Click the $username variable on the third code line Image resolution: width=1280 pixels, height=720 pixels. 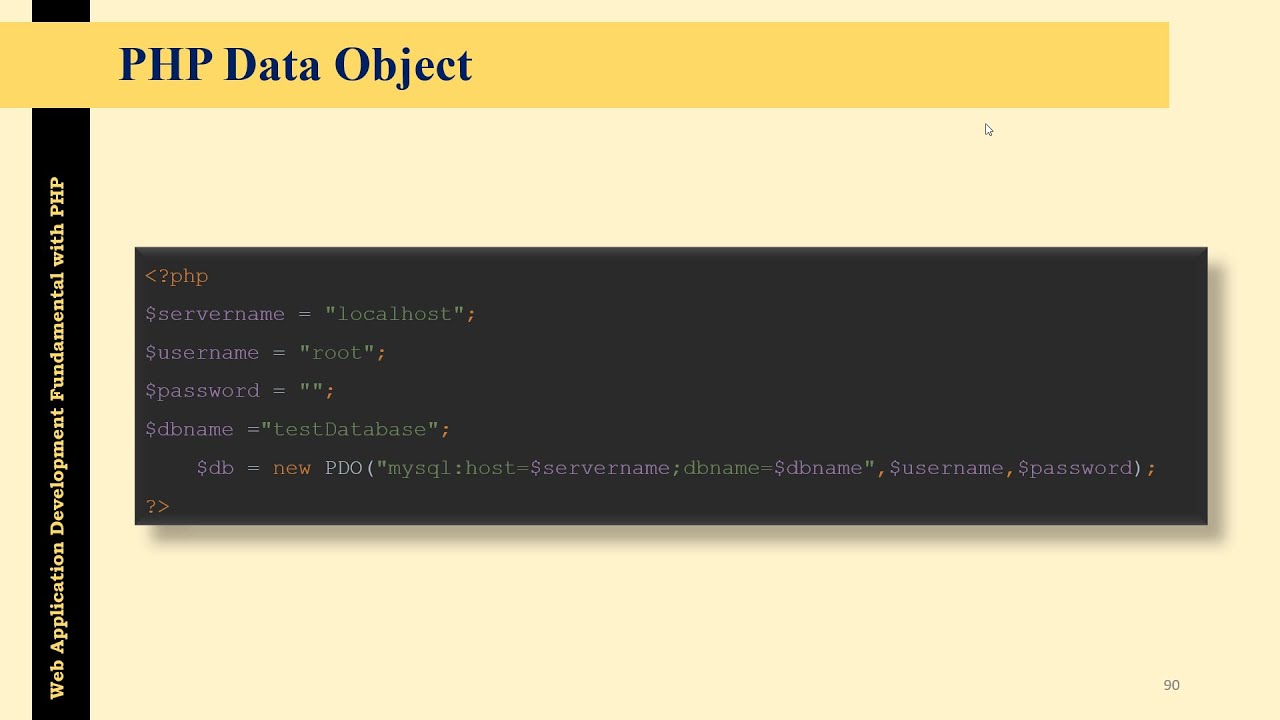point(202,353)
